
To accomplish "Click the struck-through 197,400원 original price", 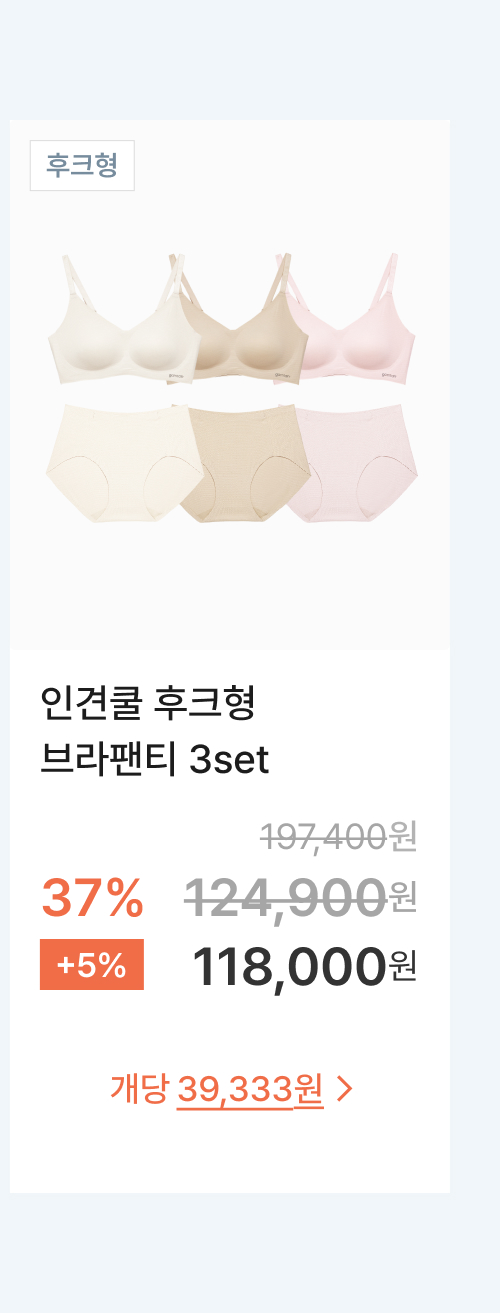I will point(338,836).
